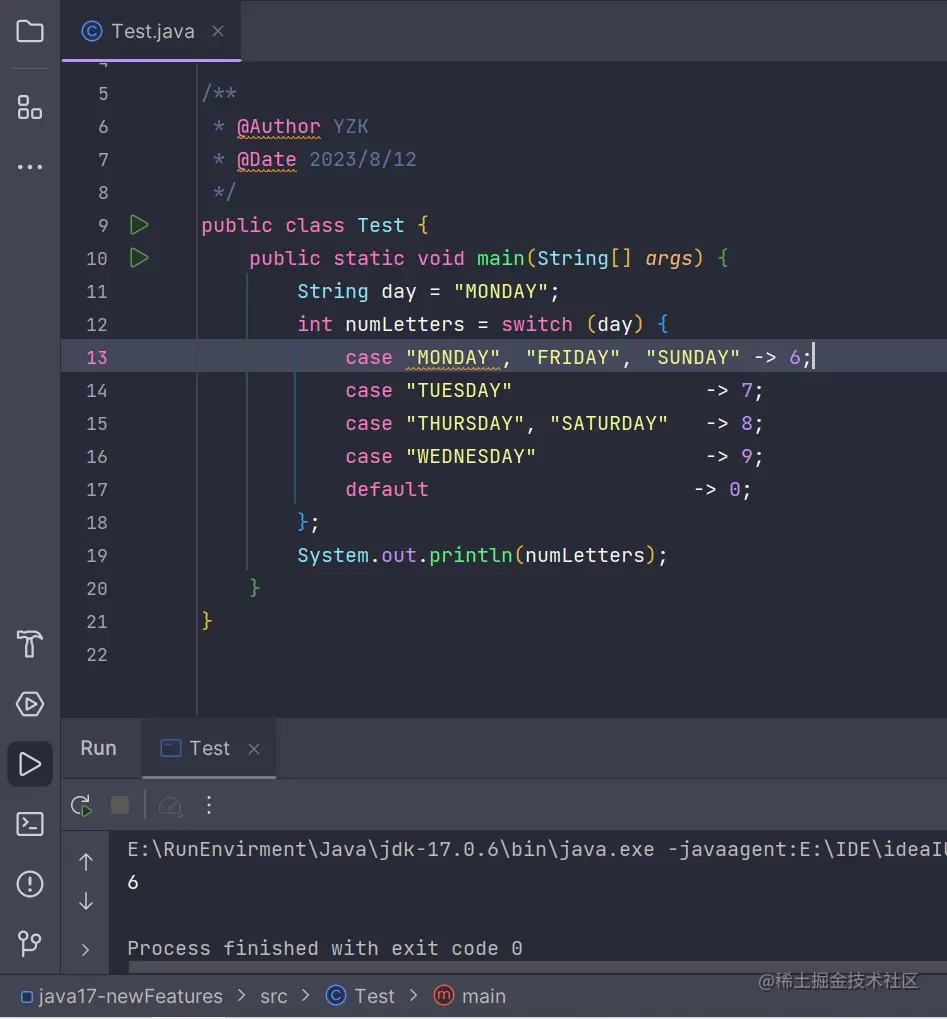Viewport: 947px width, 1019px height.
Task: Open the Build hammer tool window
Action: tap(29, 644)
